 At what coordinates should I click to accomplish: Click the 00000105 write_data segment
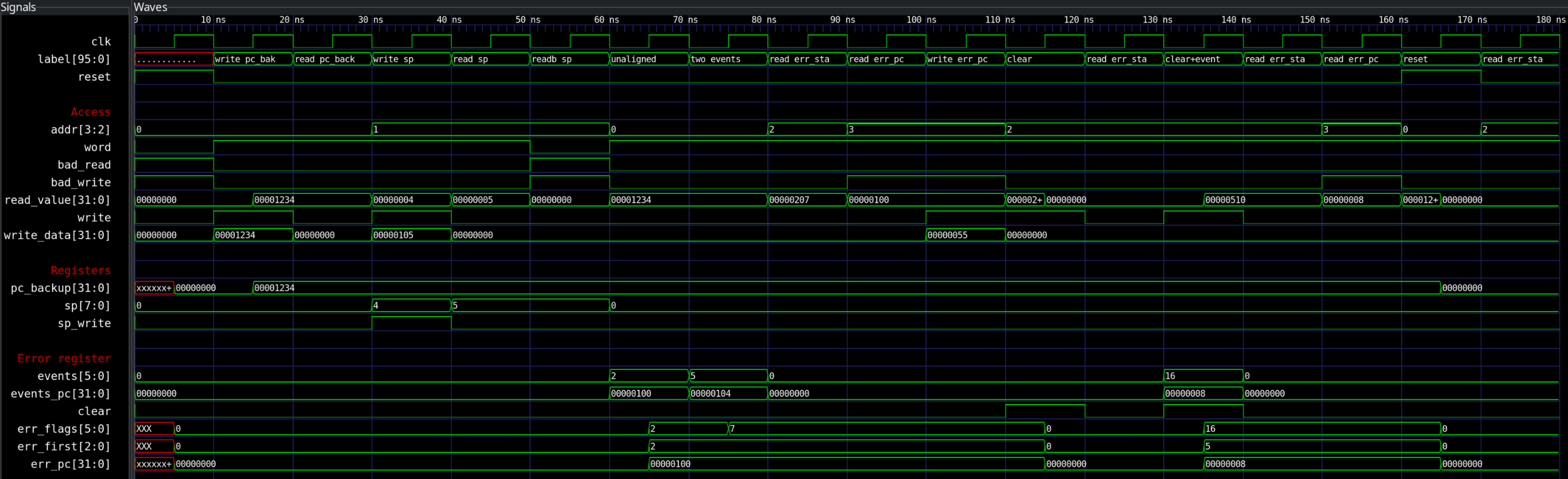pyautogui.click(x=412, y=235)
